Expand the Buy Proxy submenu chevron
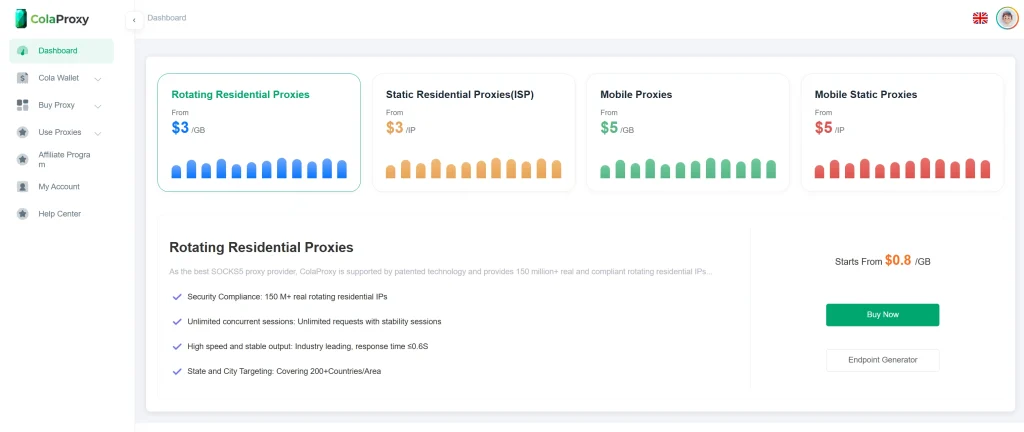This screenshot has height=432, width=1024. click(97, 106)
